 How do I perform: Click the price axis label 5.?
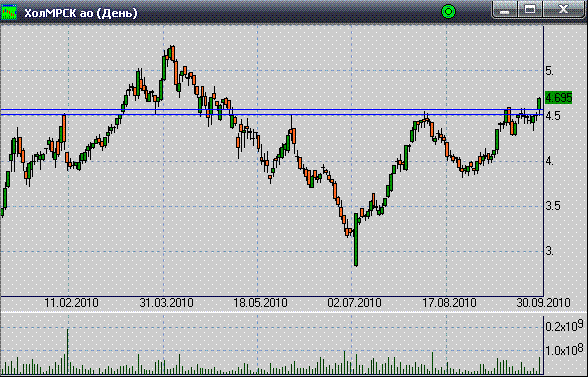coord(549,71)
